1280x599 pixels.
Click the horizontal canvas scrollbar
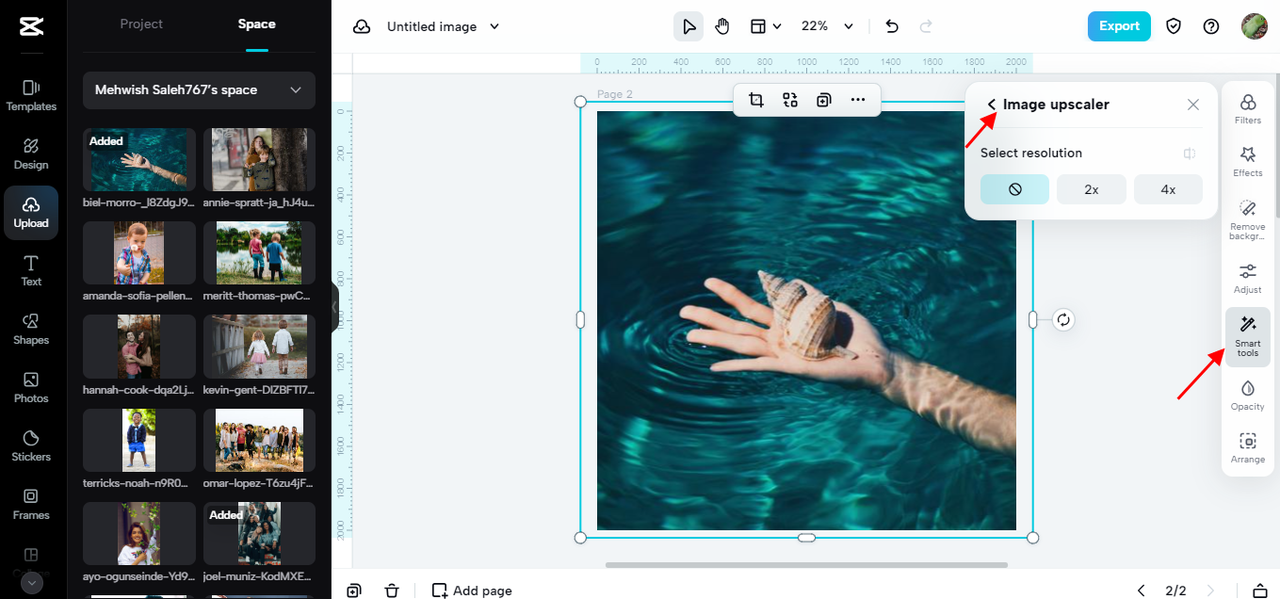click(x=806, y=565)
